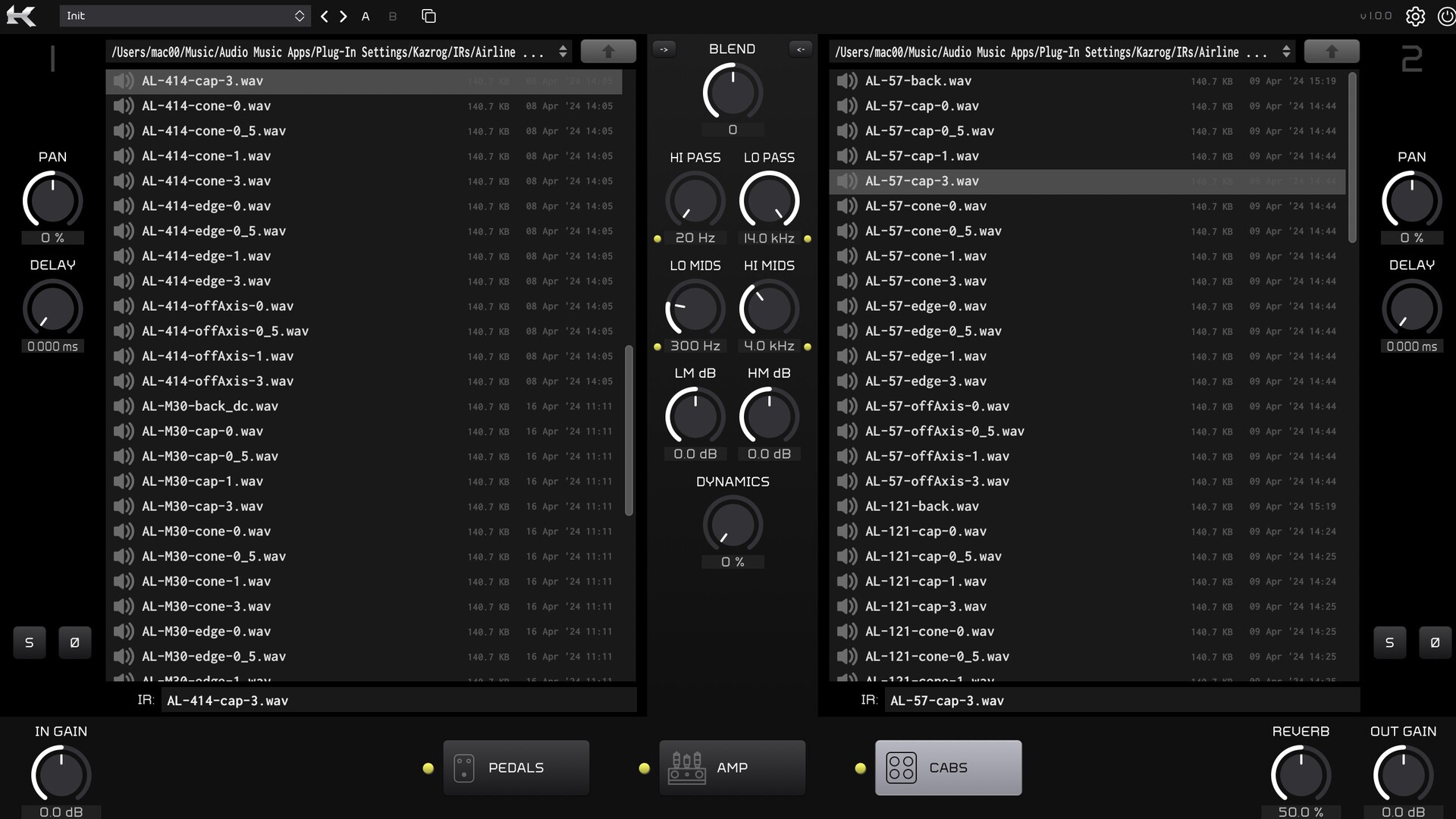This screenshot has height=819, width=1456.
Task: Click right cab folder up arrow button
Action: [1331, 52]
